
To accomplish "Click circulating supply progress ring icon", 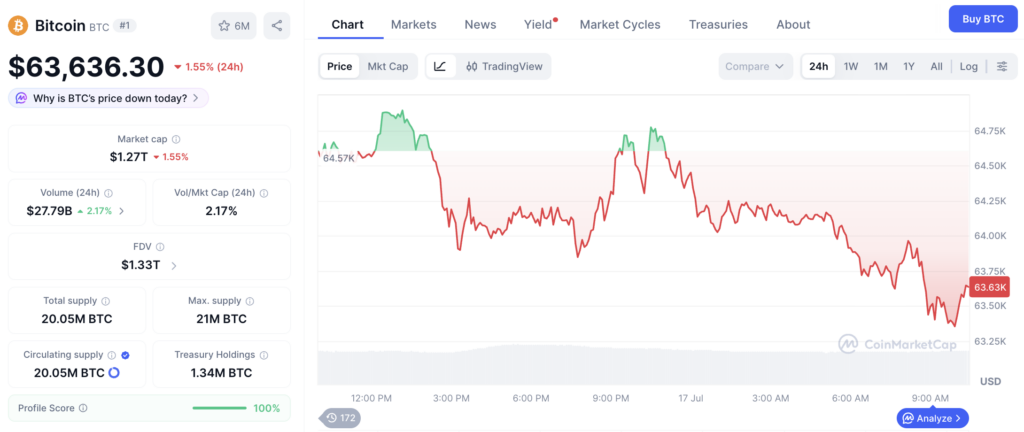I will pyautogui.click(x=114, y=373).
